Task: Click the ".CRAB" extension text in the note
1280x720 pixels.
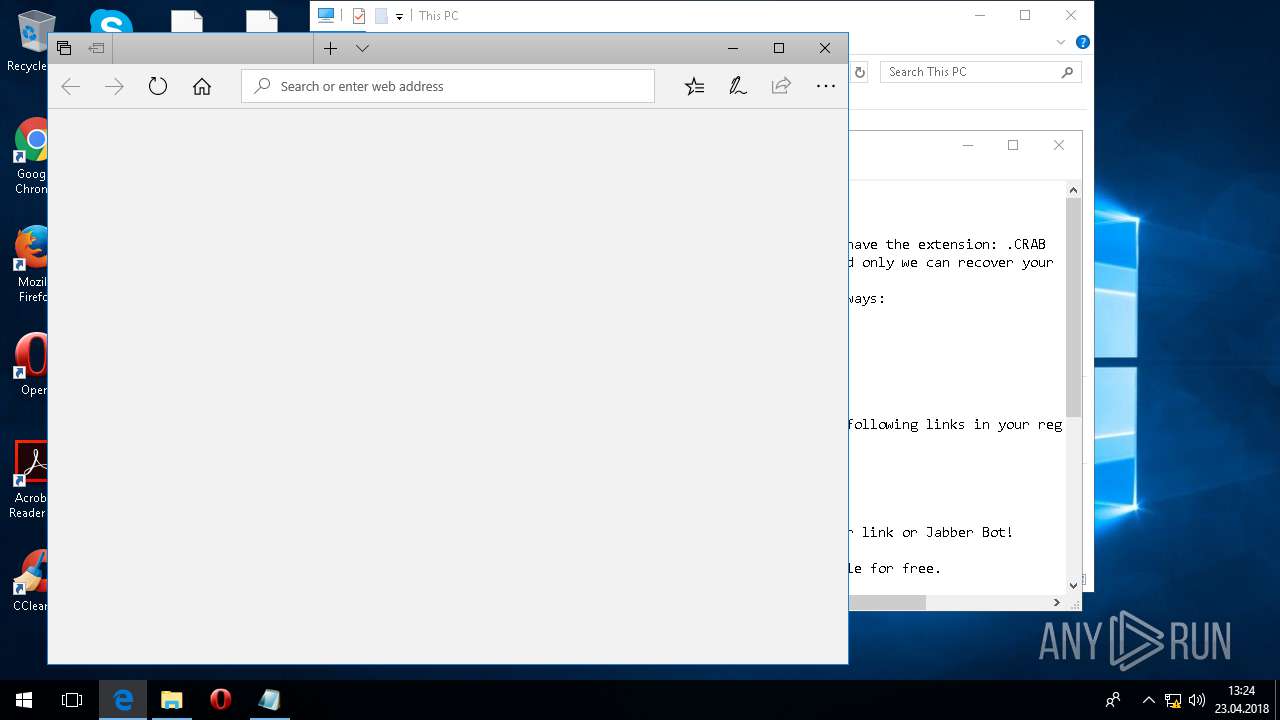Action: [x=1026, y=244]
